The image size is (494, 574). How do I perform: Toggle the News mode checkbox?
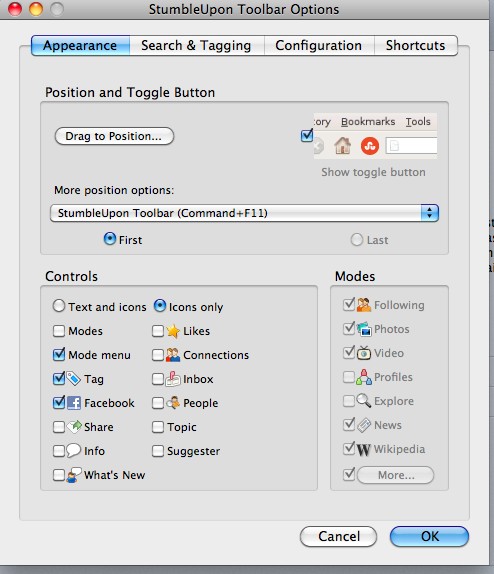349,424
